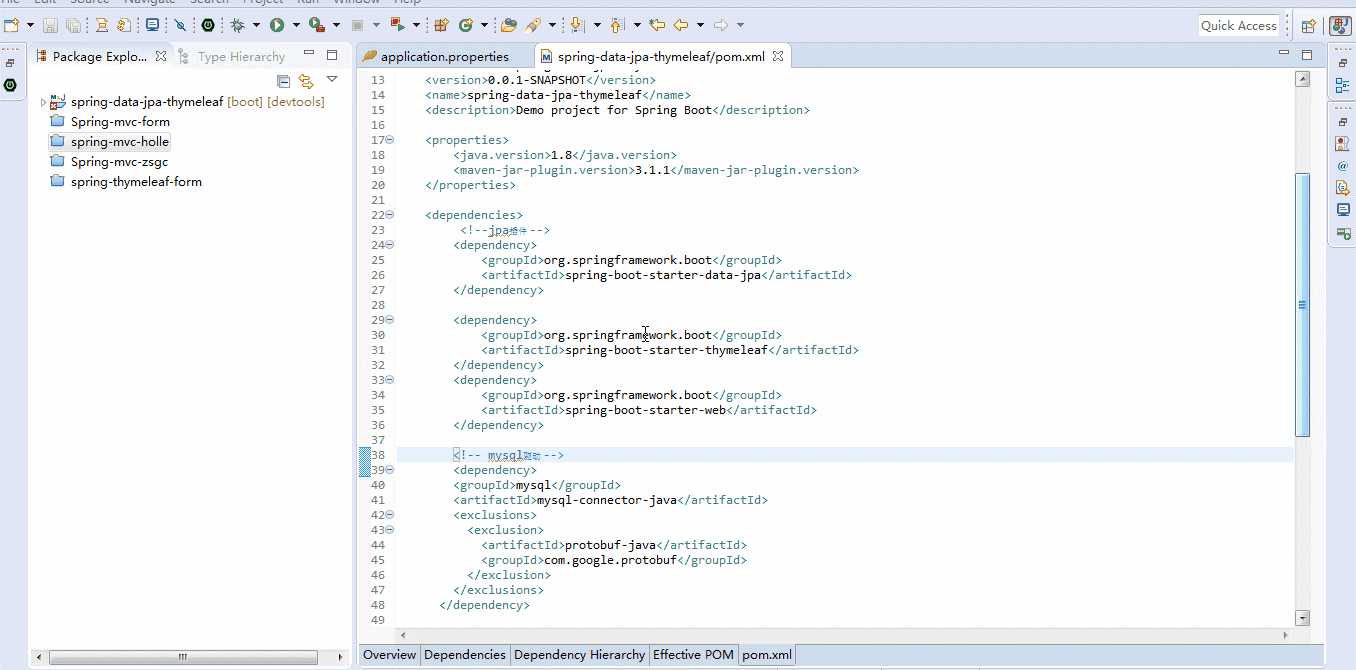
Task: Click the Back navigation arrow
Action: [681, 25]
